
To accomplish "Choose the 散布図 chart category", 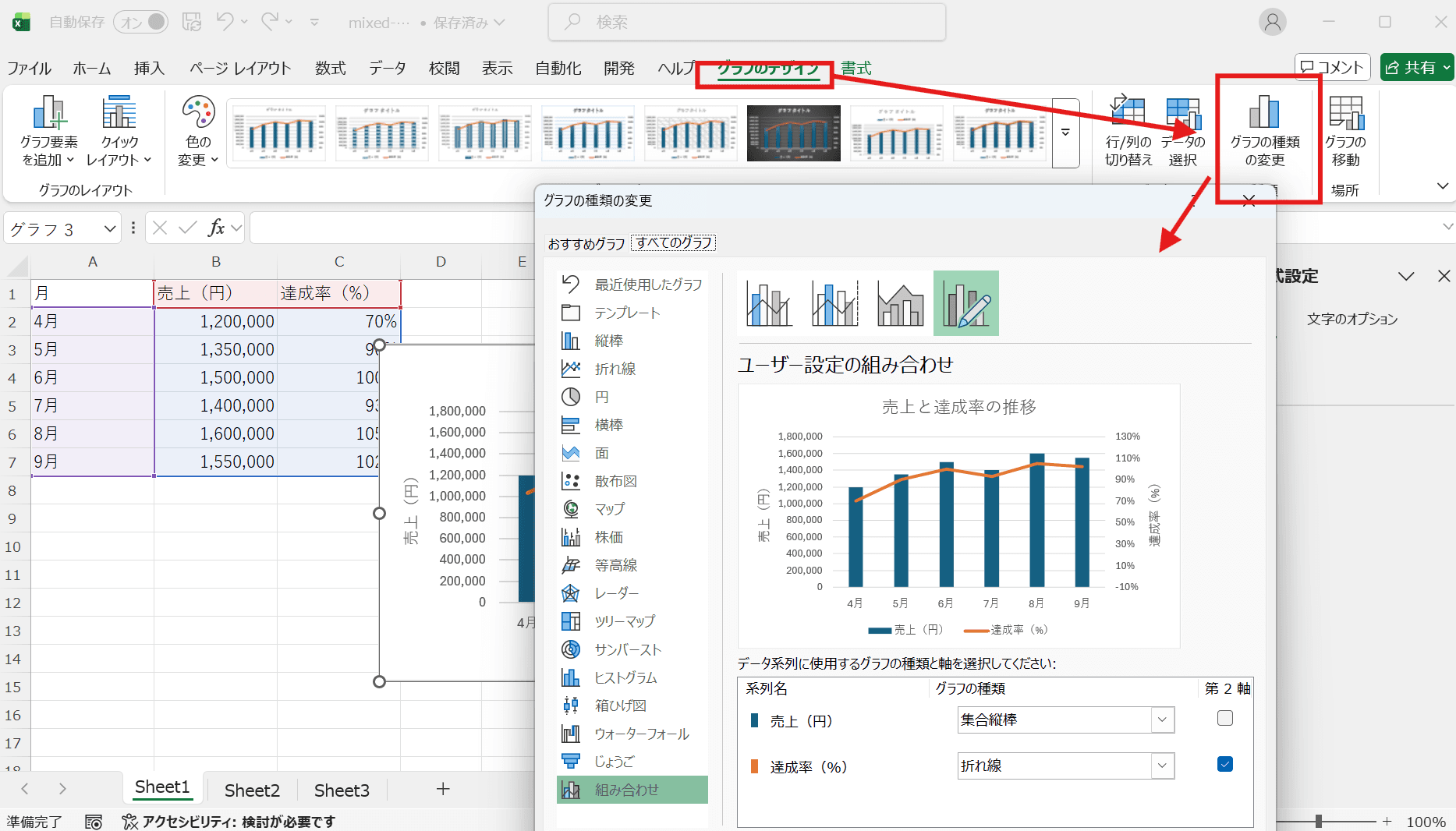I will pos(615,481).
